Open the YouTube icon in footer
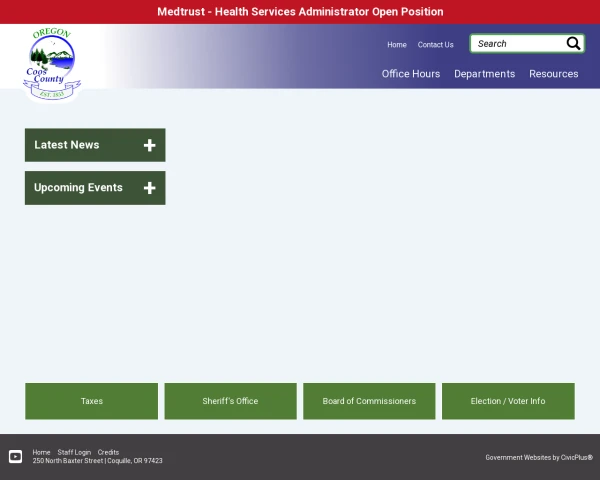 [15, 456]
